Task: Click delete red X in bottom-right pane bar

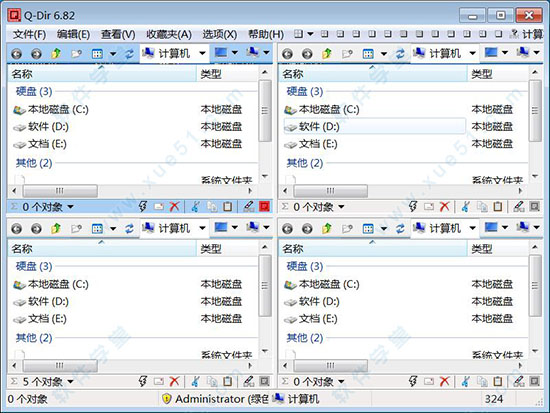Action: click(444, 381)
